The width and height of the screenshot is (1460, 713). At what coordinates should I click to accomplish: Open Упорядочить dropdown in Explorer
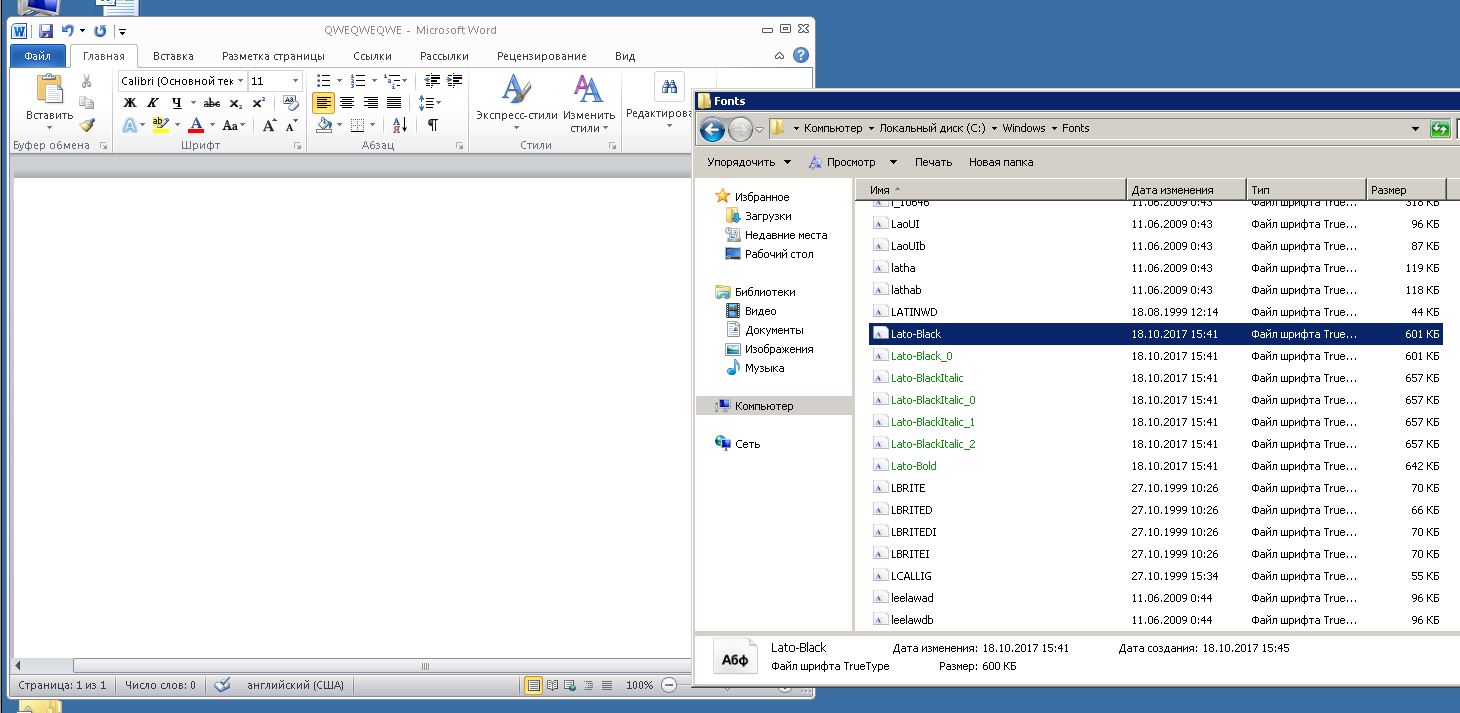[x=749, y=162]
